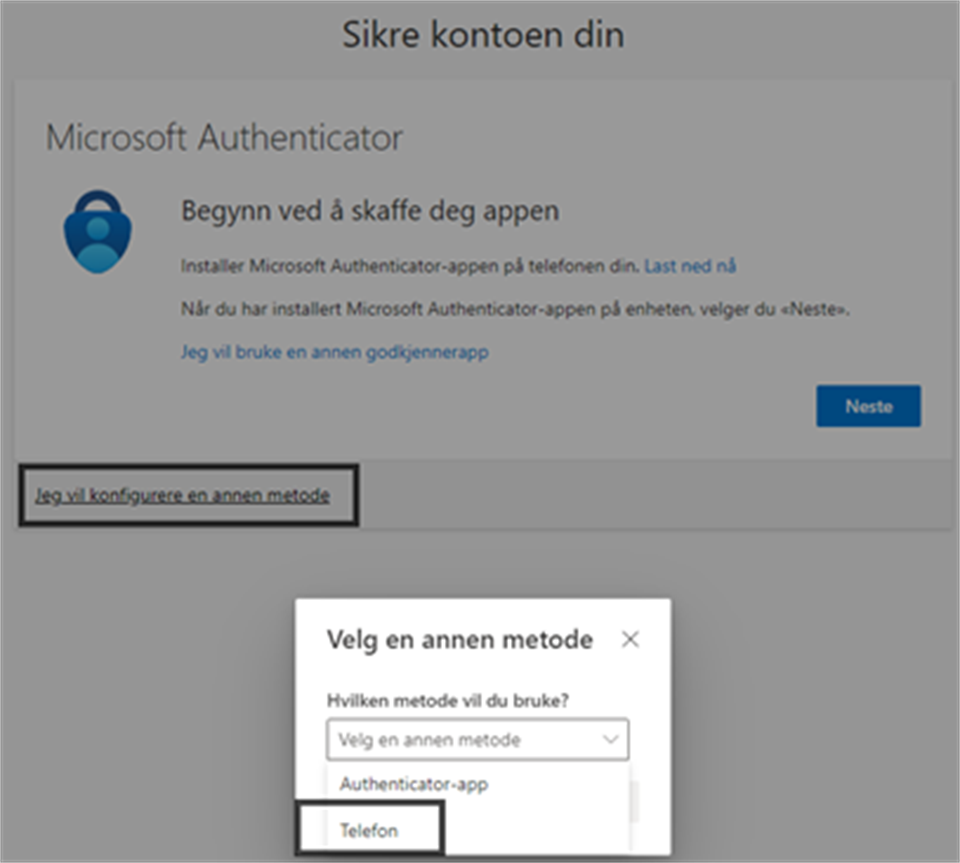
Task: Click the dimmed page background left of the dialog
Action: [x=150, y=700]
